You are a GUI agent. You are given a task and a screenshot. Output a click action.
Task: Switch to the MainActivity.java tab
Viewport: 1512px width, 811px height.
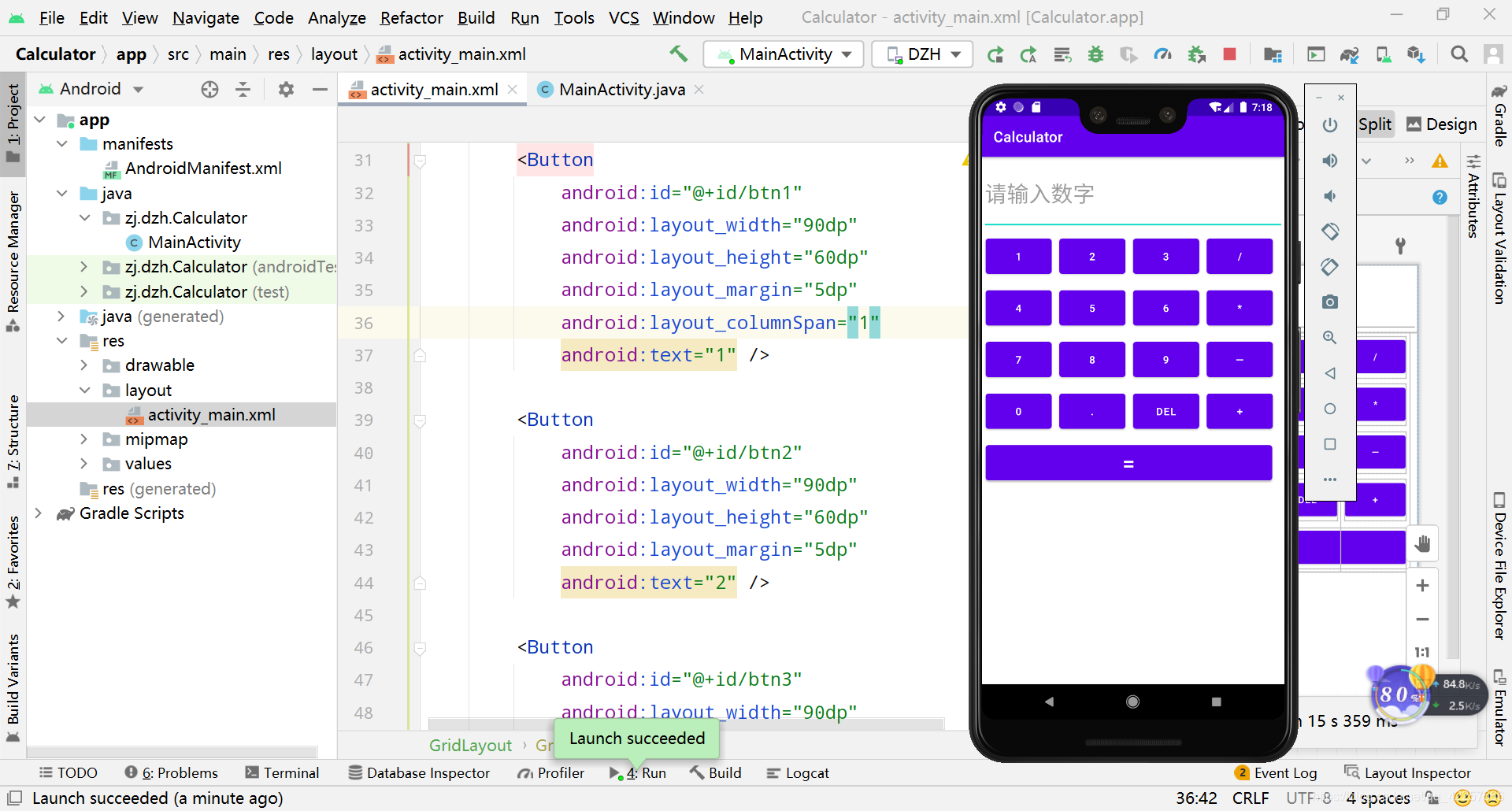621,90
